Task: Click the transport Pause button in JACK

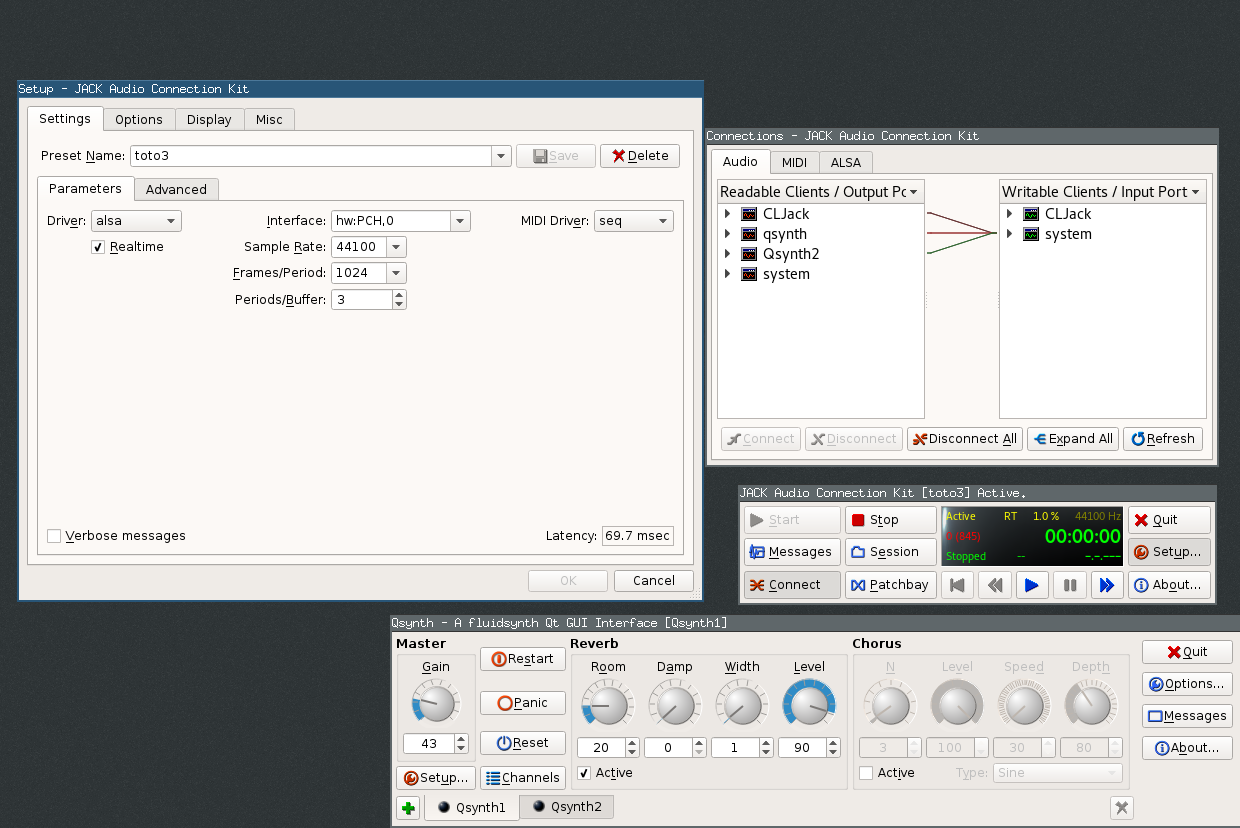Action: coord(1069,585)
